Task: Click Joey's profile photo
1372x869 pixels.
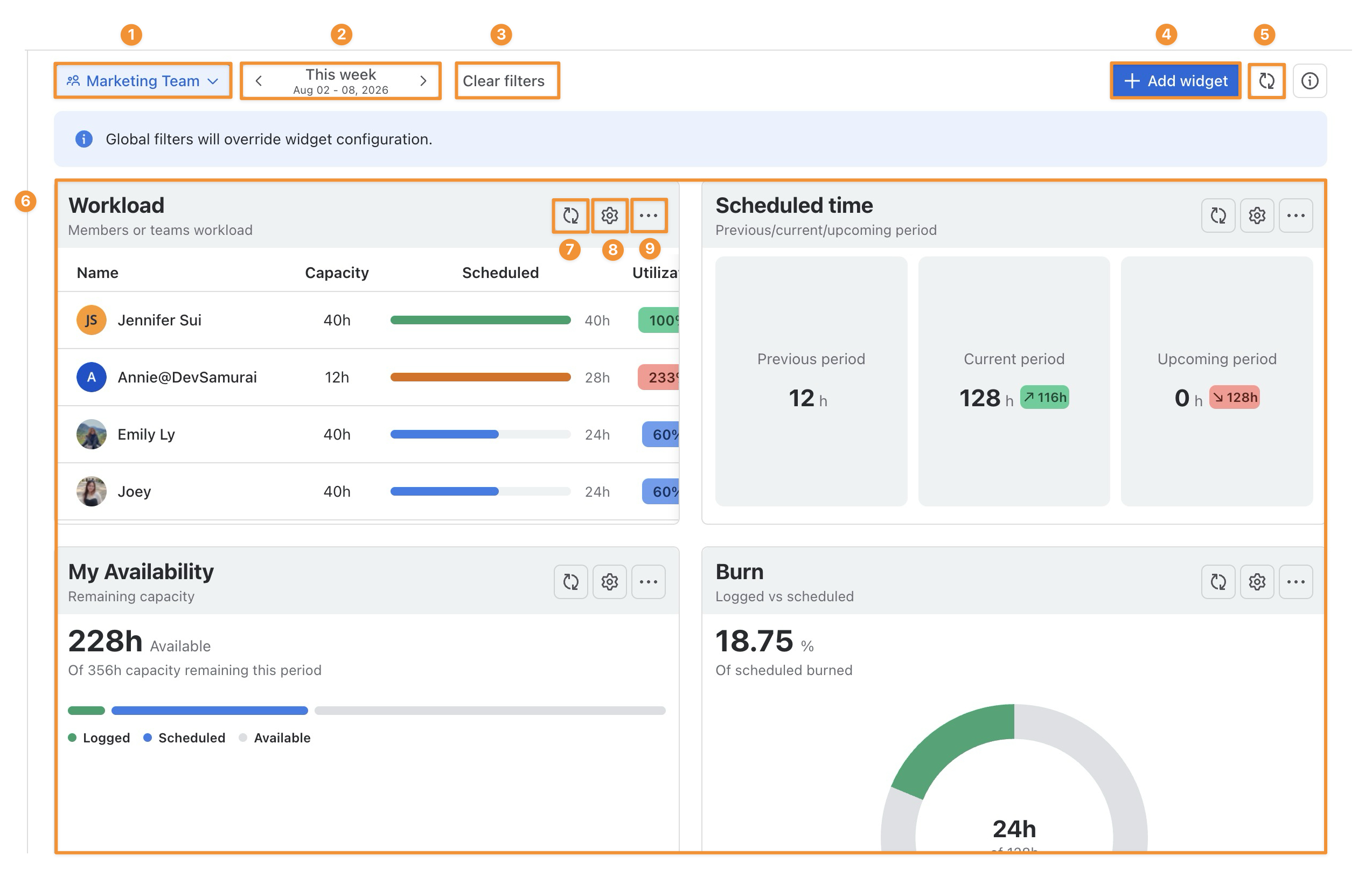Action: click(x=91, y=491)
